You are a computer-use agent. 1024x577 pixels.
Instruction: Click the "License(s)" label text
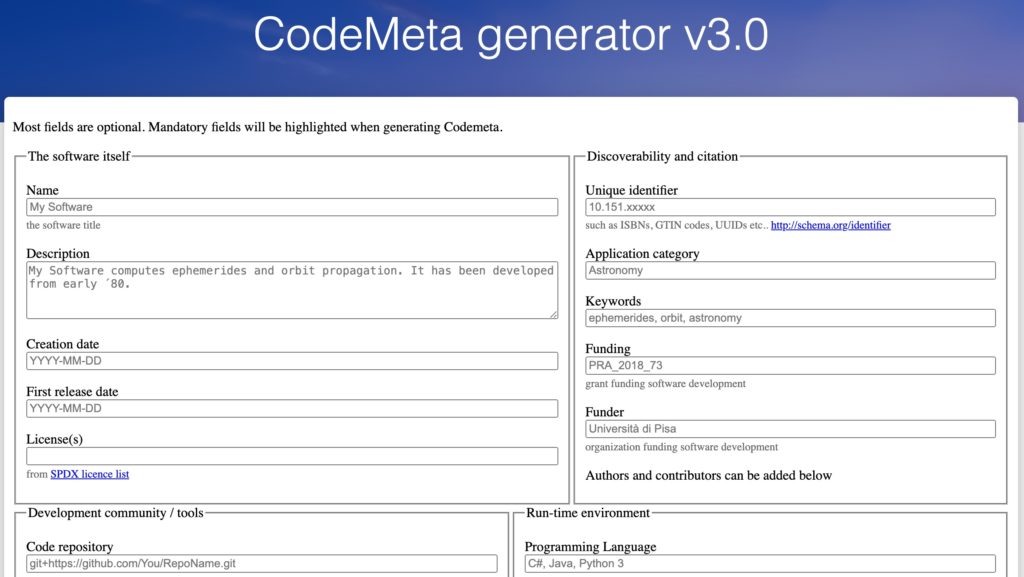[x=54, y=439]
